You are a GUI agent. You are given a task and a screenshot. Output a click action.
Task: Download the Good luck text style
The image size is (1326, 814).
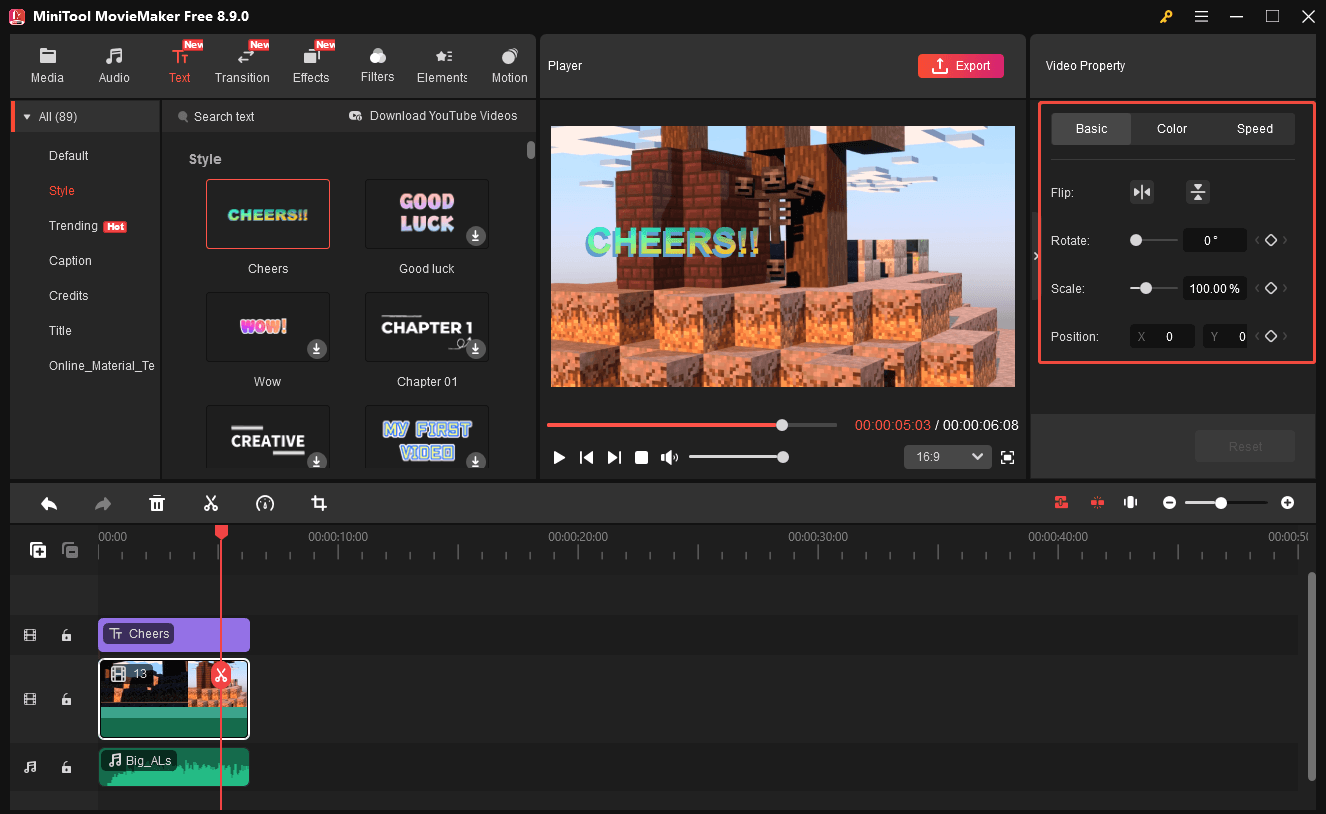(476, 236)
